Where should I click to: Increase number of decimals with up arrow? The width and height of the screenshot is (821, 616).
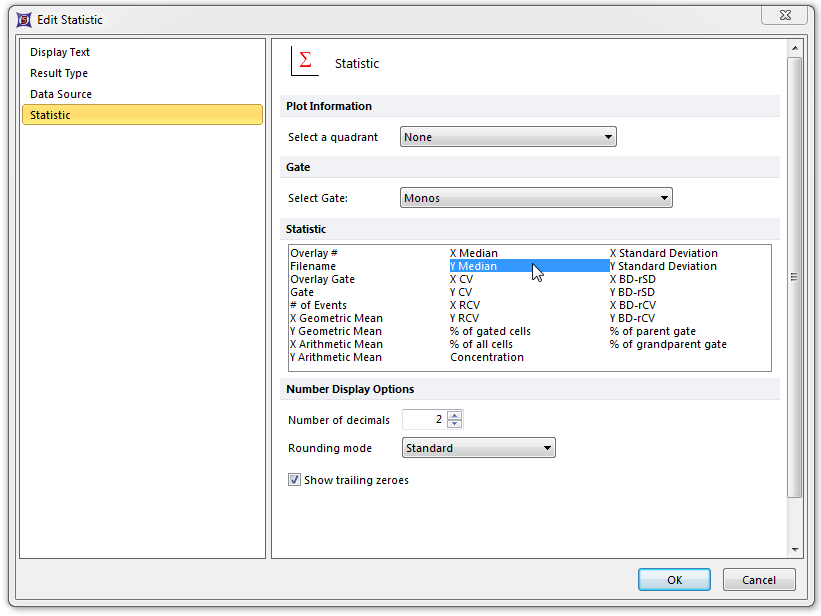[x=455, y=415]
